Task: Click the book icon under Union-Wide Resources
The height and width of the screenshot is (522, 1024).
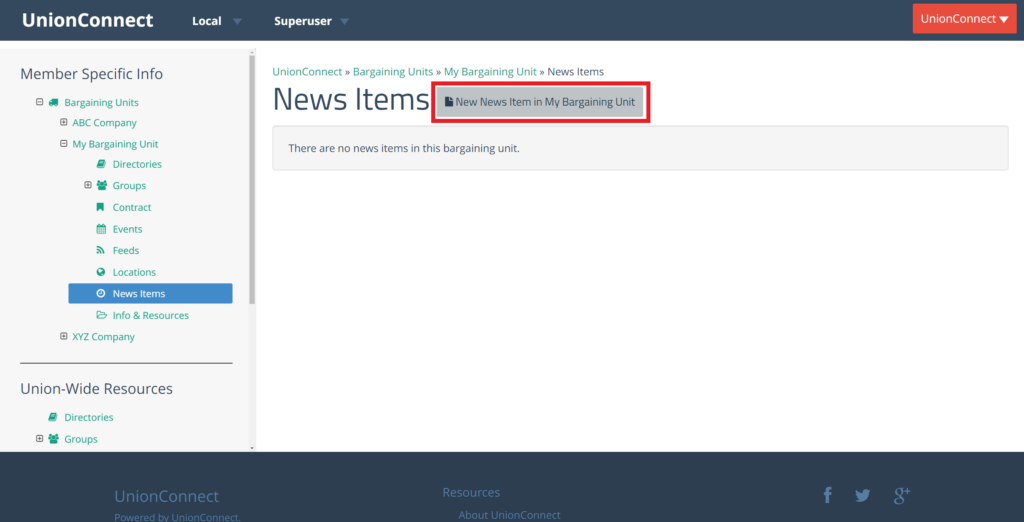Action: pos(52,417)
